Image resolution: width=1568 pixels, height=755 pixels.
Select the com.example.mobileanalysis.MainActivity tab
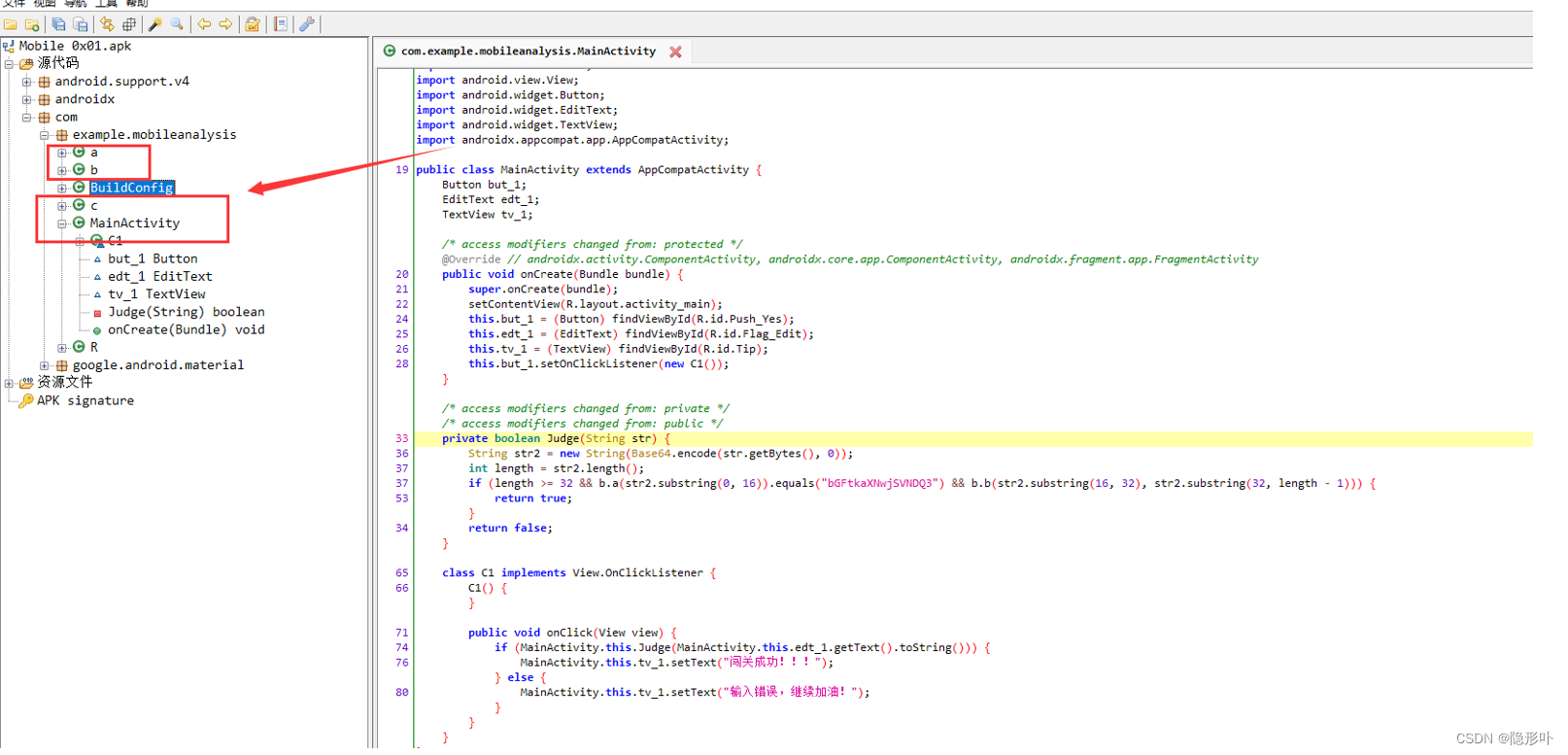[528, 51]
